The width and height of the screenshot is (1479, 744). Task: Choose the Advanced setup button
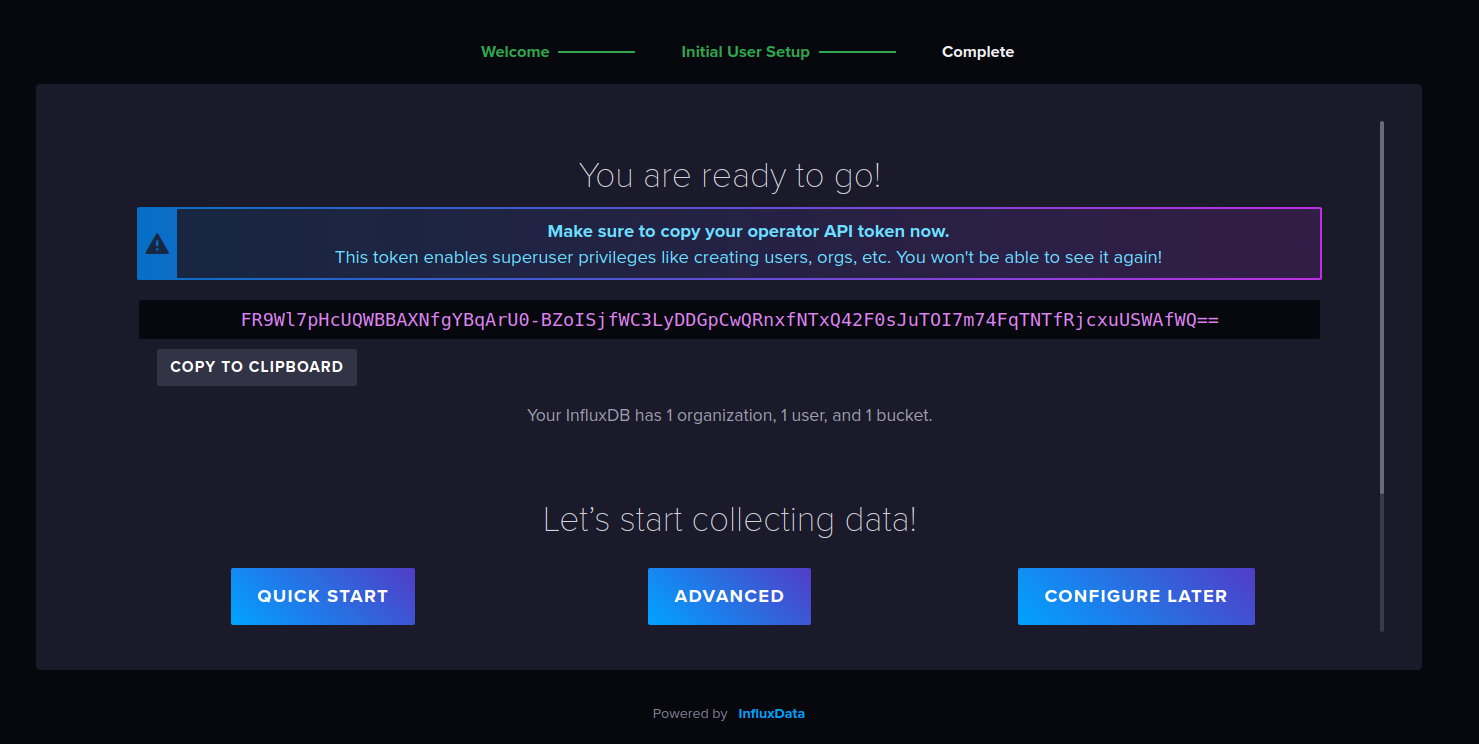[x=729, y=597]
